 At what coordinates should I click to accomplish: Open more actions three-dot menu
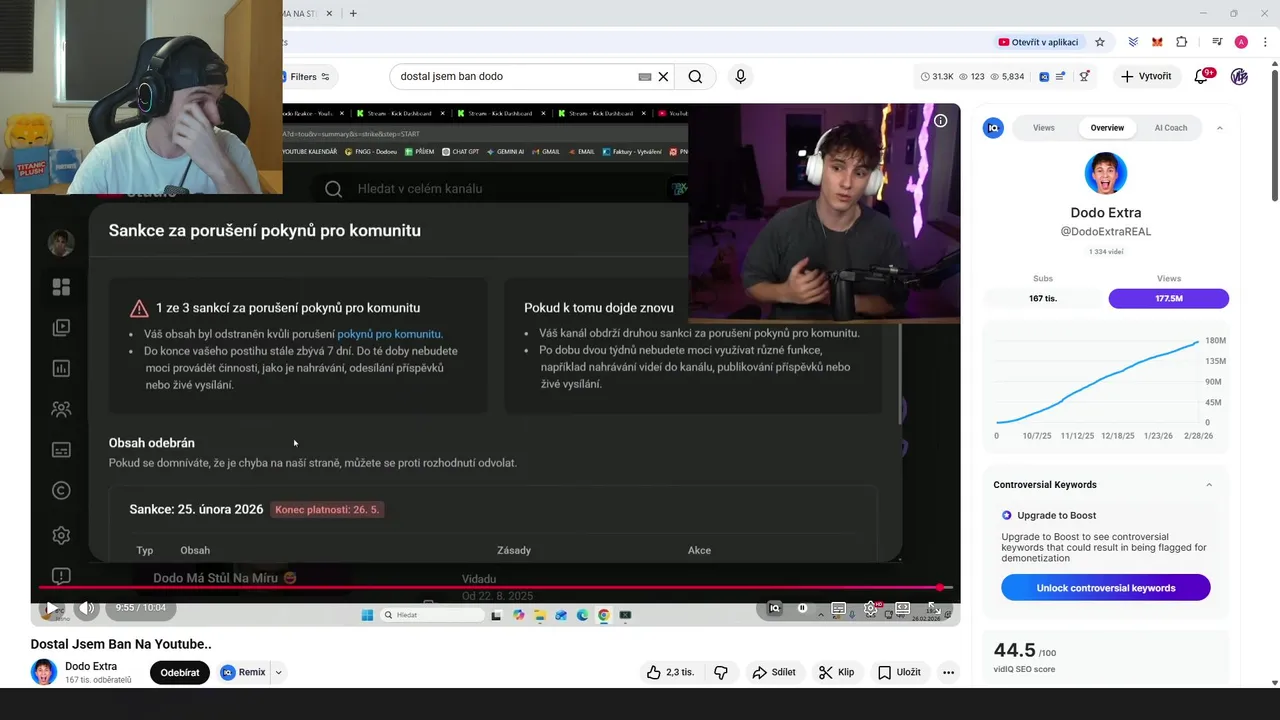pos(948,672)
